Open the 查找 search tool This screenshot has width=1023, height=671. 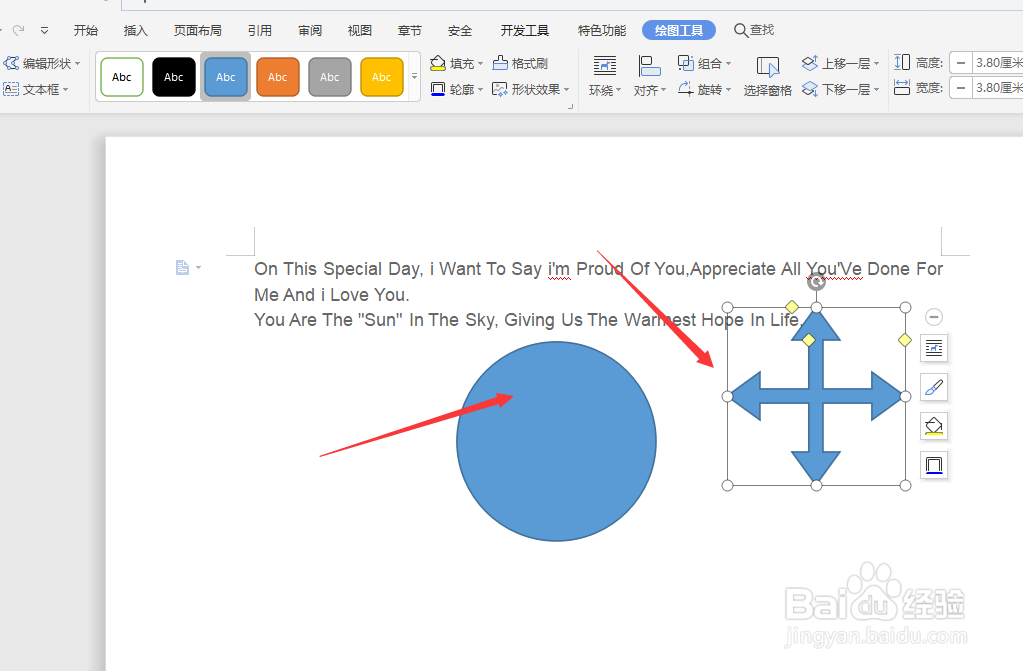point(754,30)
